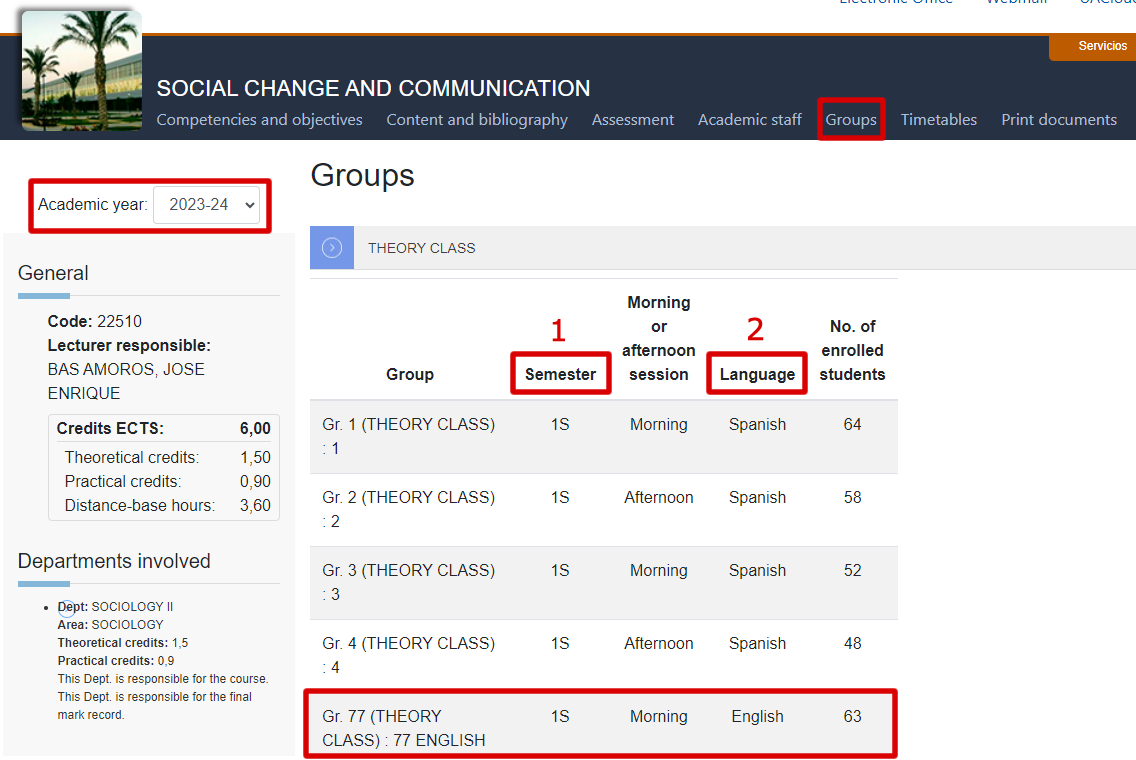Select the Gr. 77 ENGLISH group cell
The width and height of the screenshot is (1136, 760).
pos(404,728)
